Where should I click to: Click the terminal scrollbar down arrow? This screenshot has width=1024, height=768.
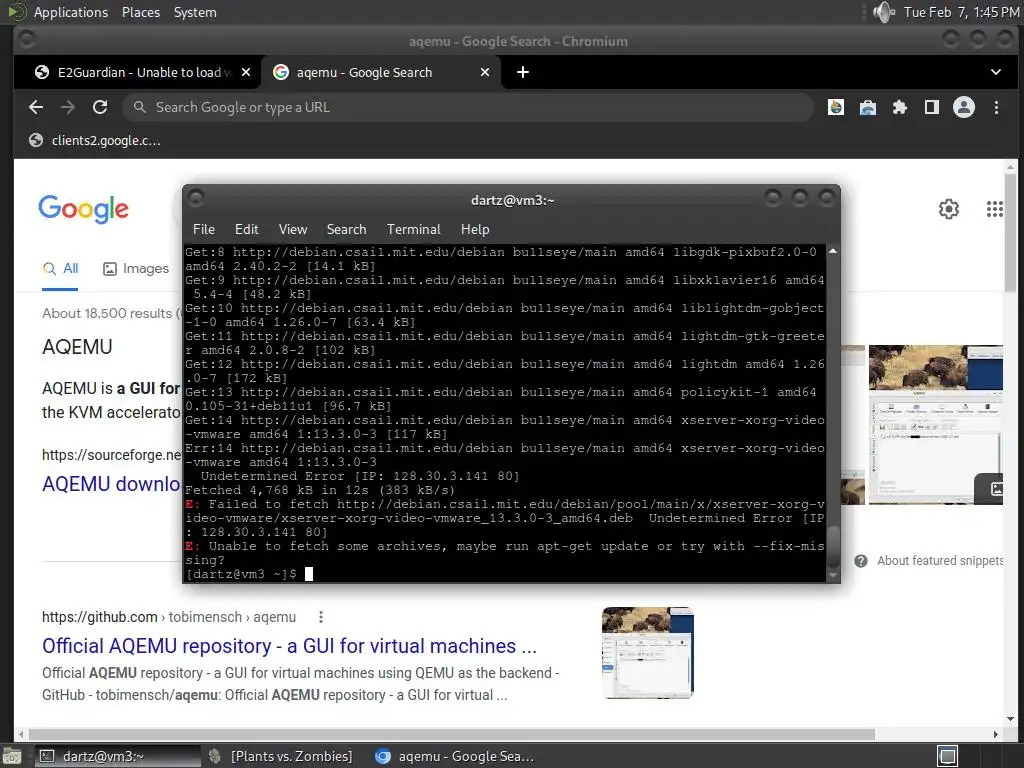(833, 575)
